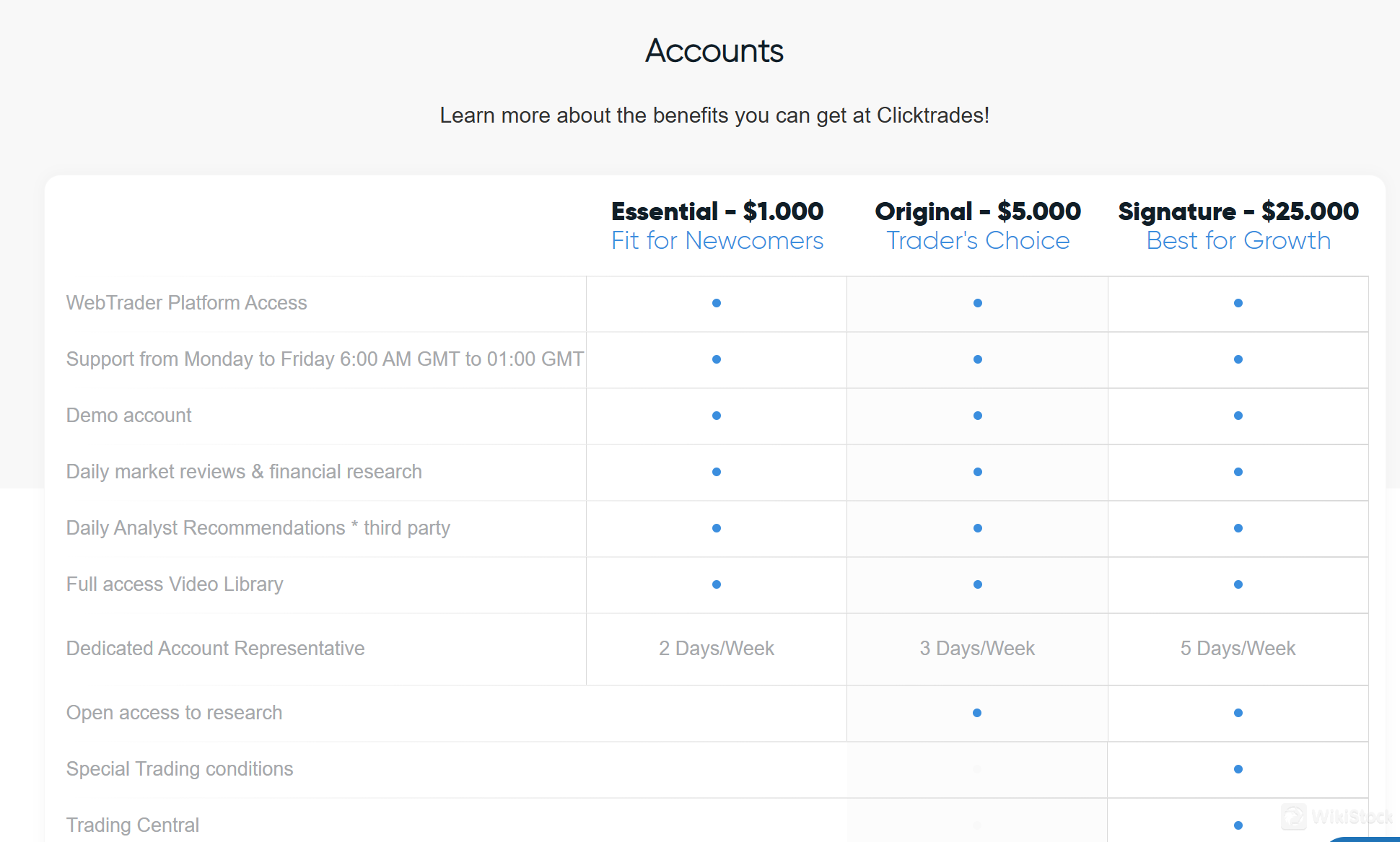1400x842 pixels.
Task: Click 'Full access Video Library' label
Action: pyautogui.click(x=175, y=584)
